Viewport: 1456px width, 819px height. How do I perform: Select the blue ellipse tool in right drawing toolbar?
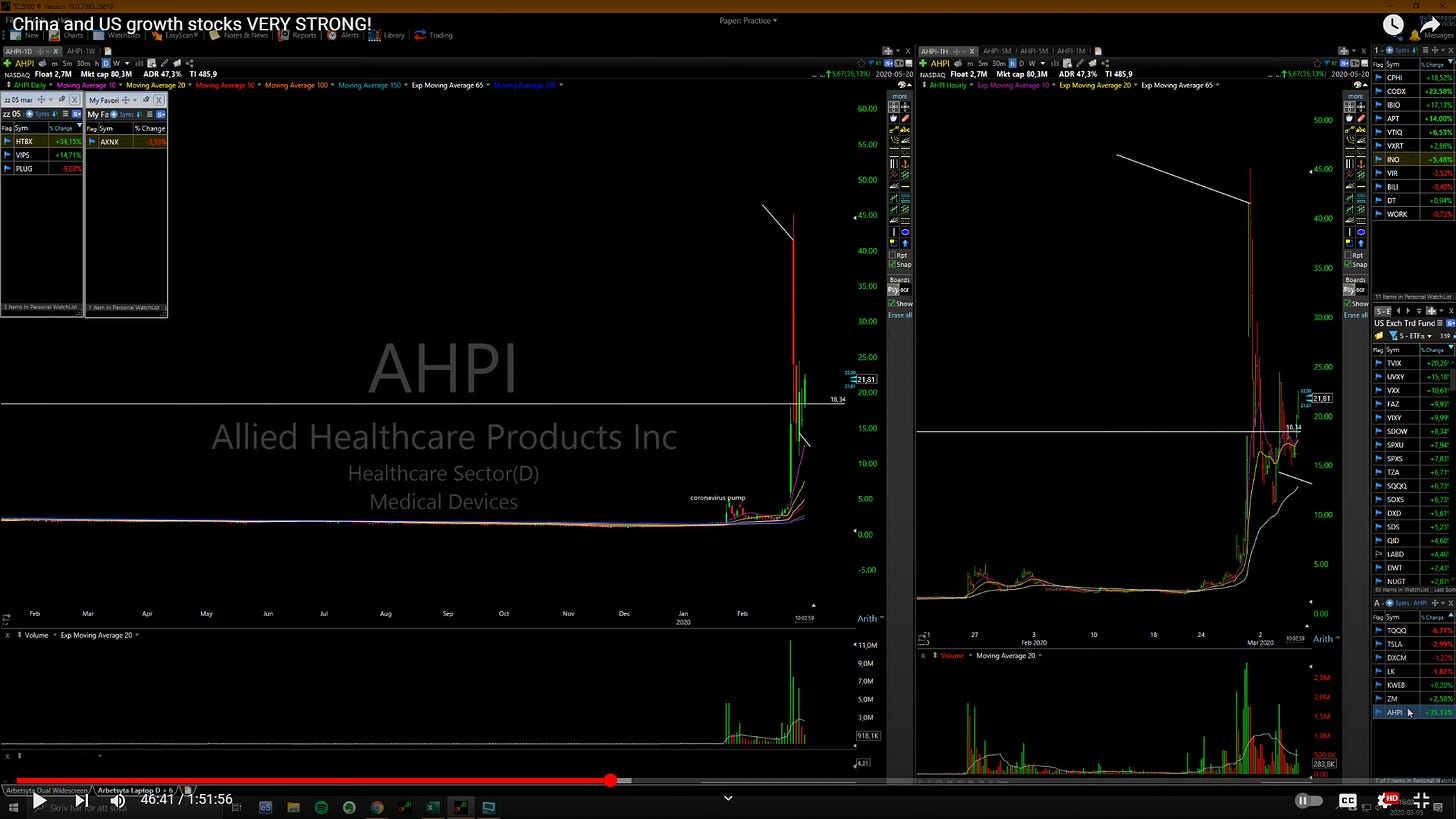tap(1361, 232)
